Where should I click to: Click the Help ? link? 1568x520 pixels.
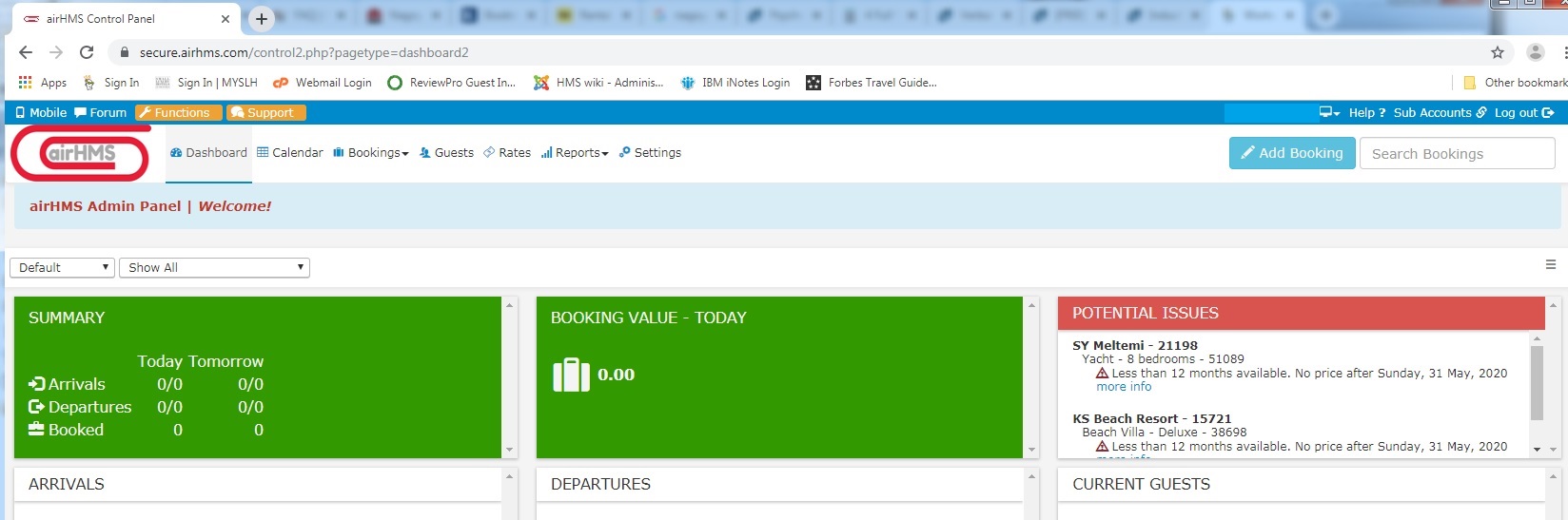(1367, 112)
